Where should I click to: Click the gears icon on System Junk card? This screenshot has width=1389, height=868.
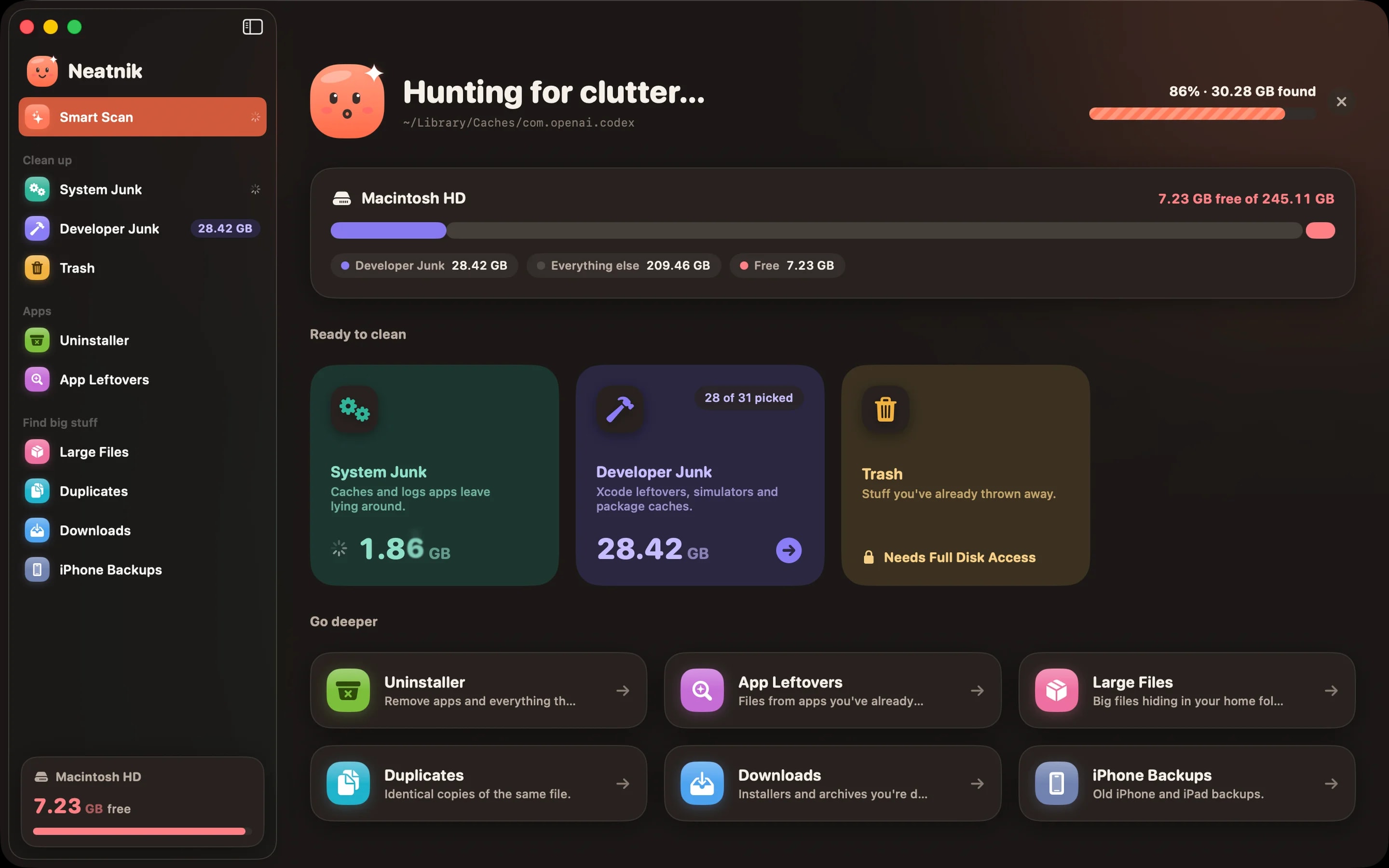click(x=354, y=409)
